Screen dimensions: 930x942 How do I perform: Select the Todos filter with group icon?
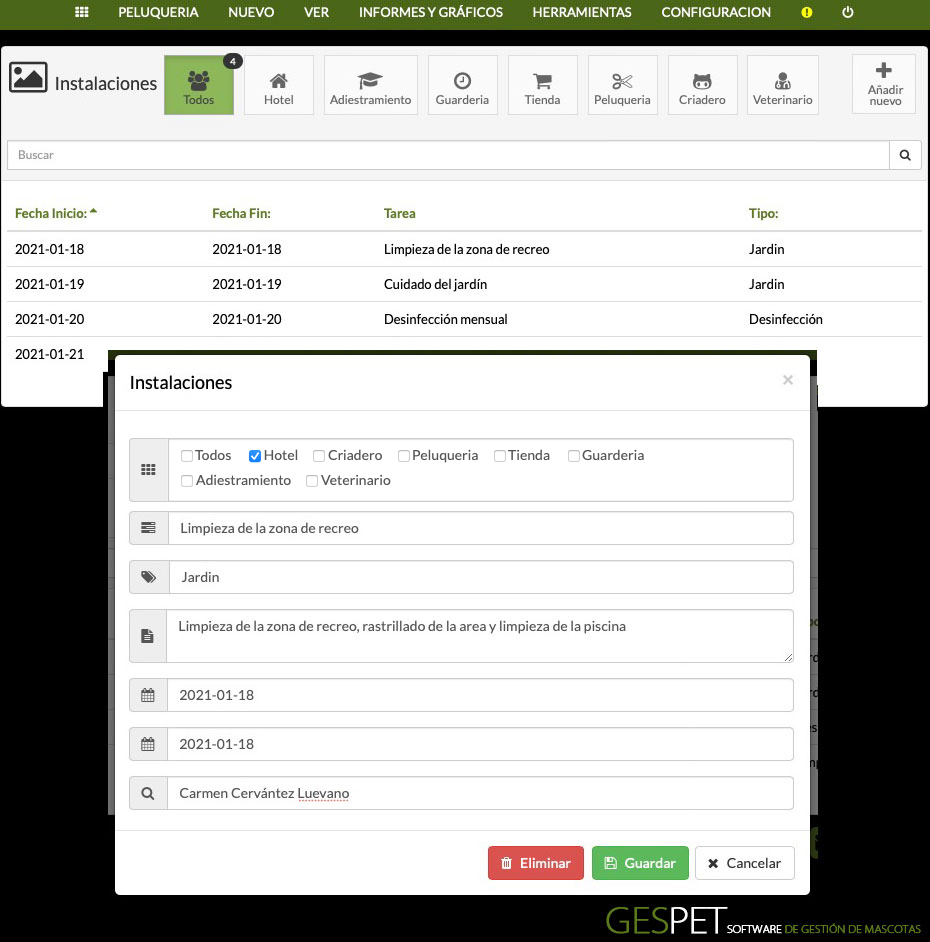tap(199, 85)
